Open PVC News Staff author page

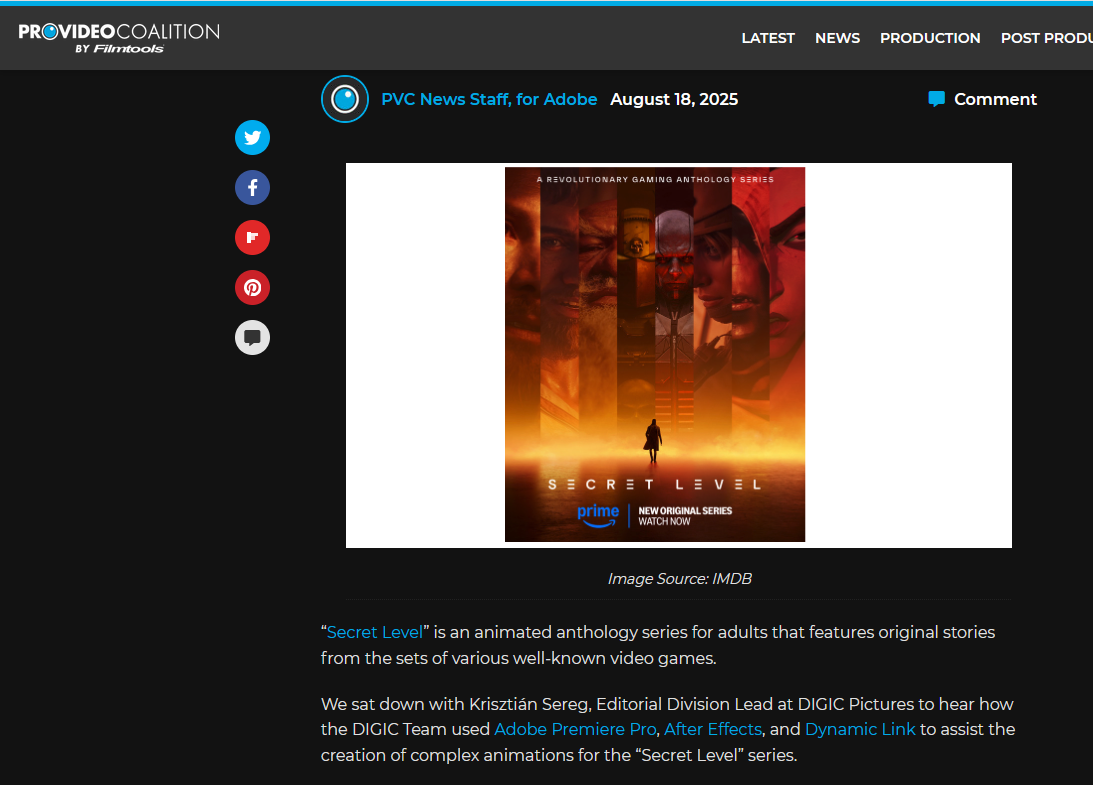(x=489, y=99)
